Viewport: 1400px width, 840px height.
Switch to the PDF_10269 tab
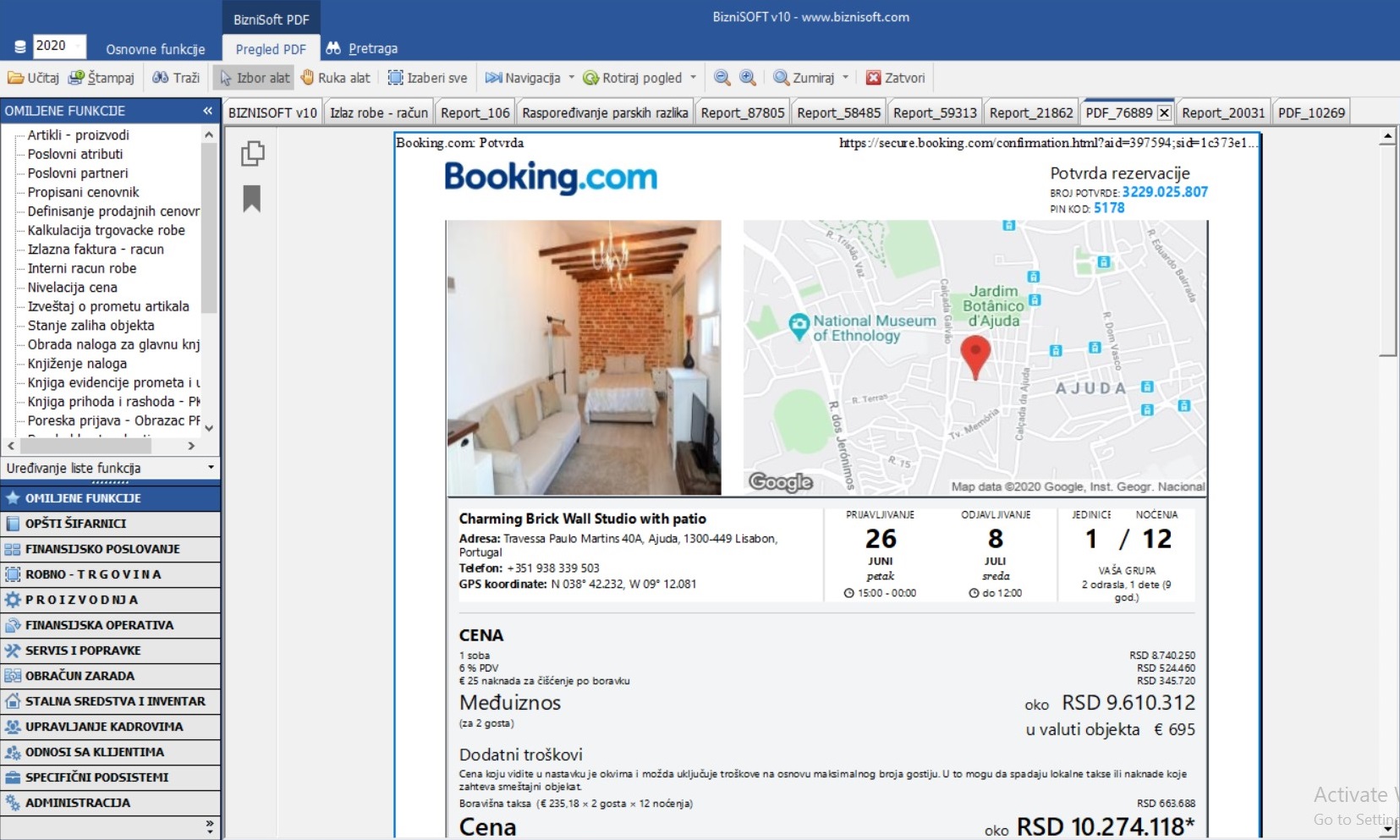[x=1311, y=113]
